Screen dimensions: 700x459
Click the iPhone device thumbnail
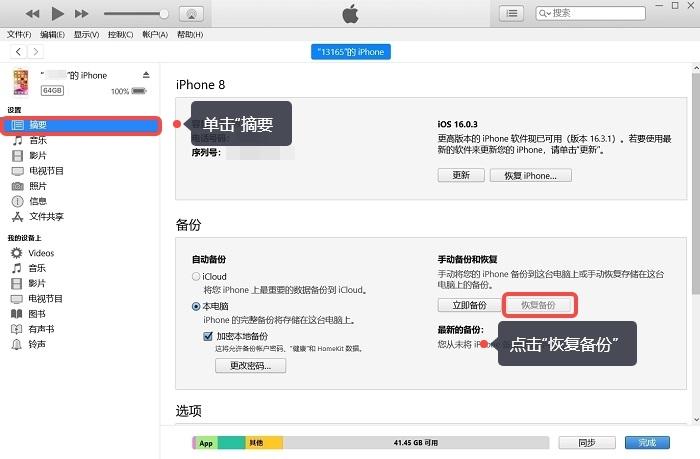pos(21,82)
